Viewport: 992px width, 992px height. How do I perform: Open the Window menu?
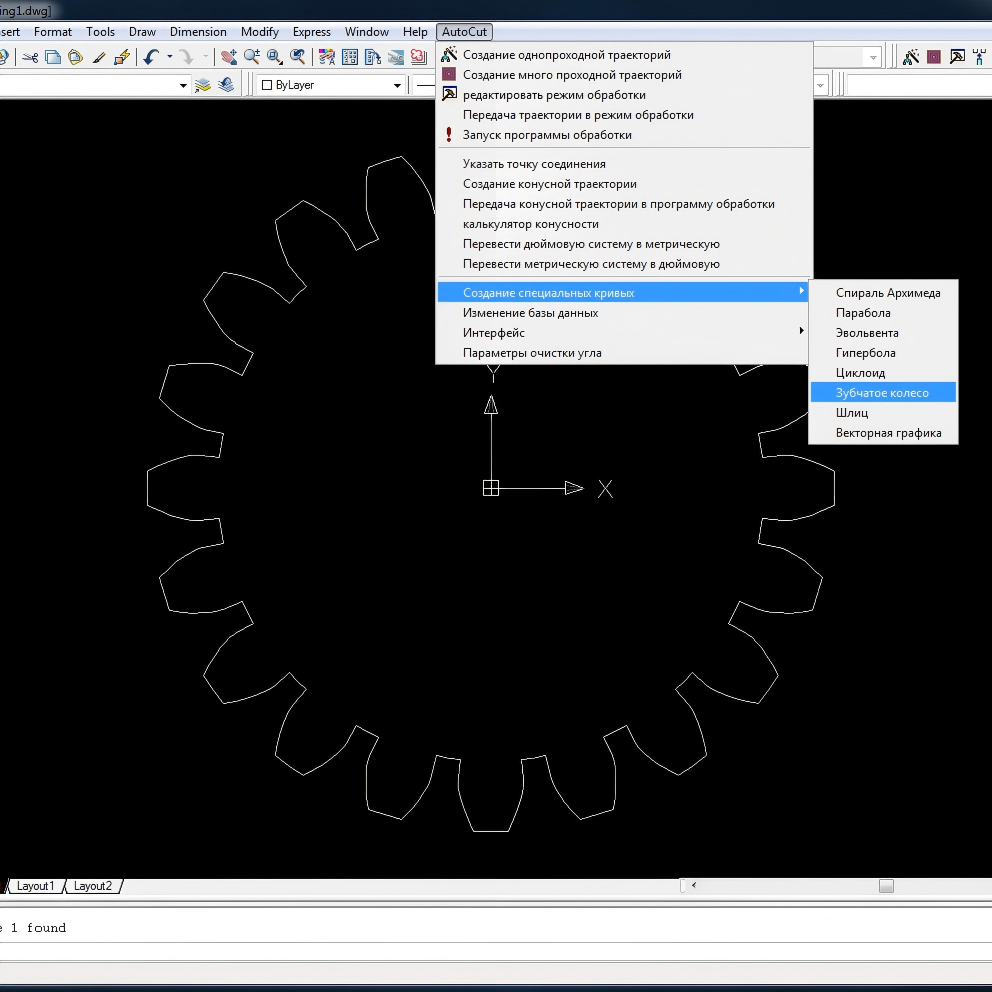coord(366,32)
